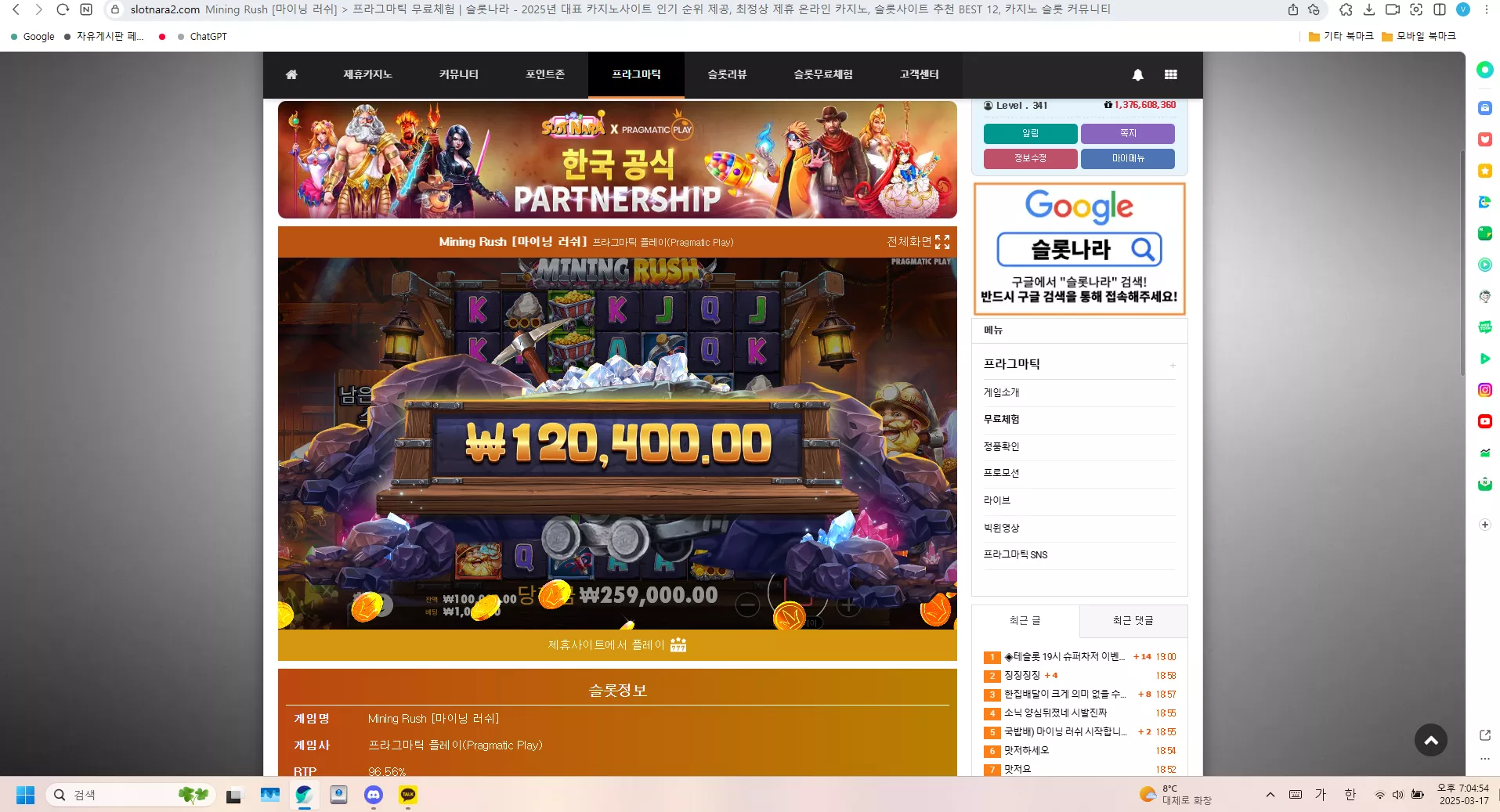Open the 커뮤니티 nav menu
The image size is (1500, 812).
tap(459, 74)
